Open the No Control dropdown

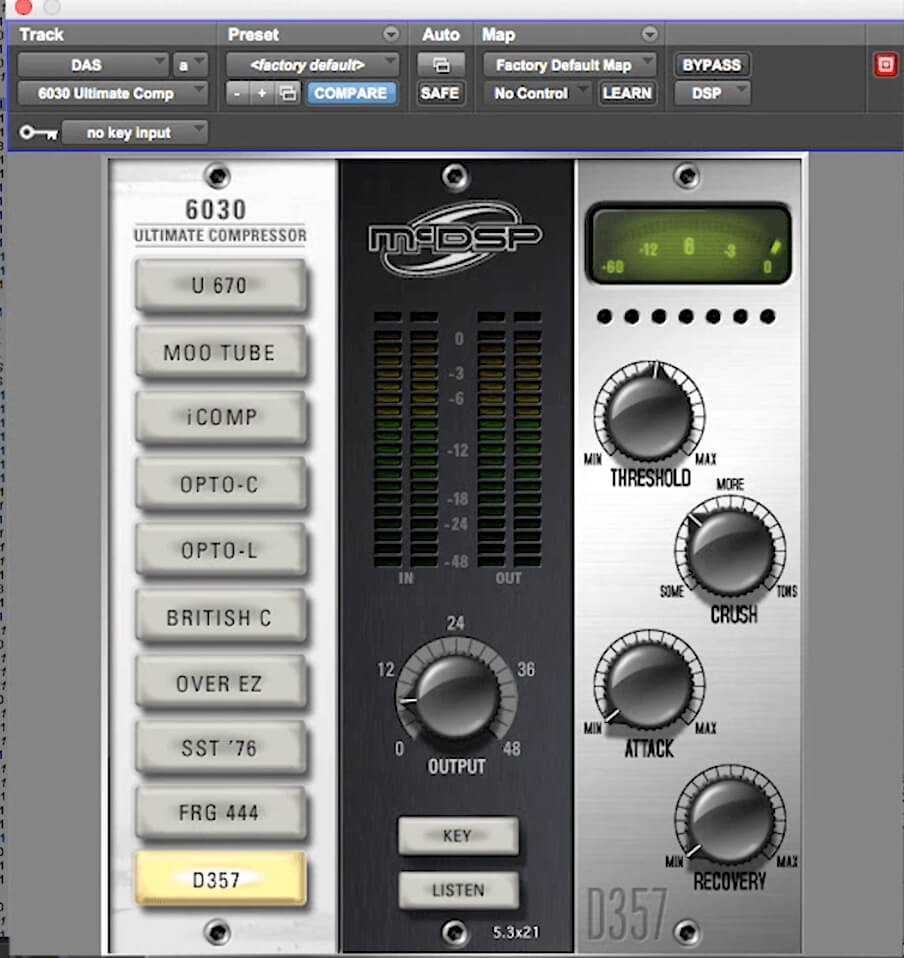tap(538, 93)
